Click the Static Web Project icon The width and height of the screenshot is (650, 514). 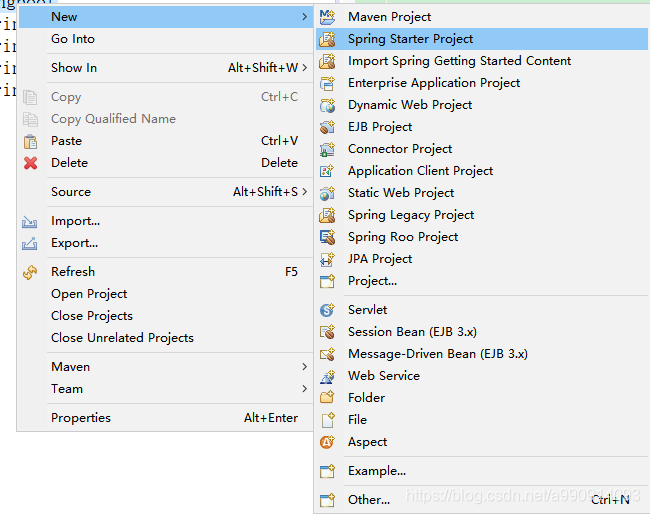coord(327,193)
